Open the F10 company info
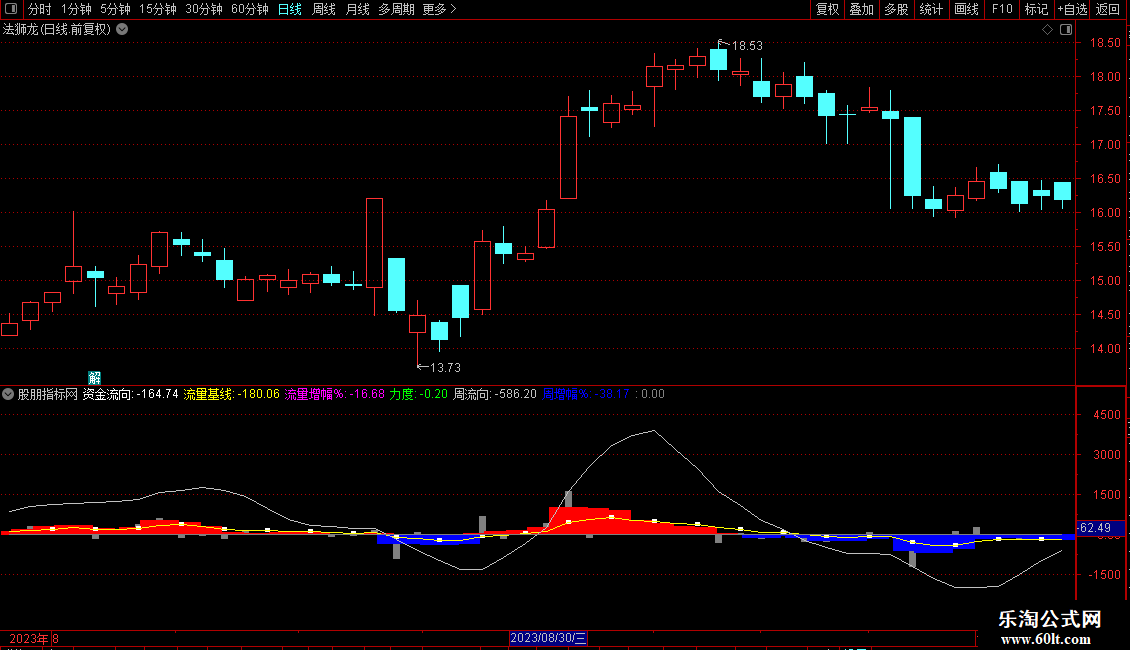Screen dimensions: 1130x650 point(1002,9)
